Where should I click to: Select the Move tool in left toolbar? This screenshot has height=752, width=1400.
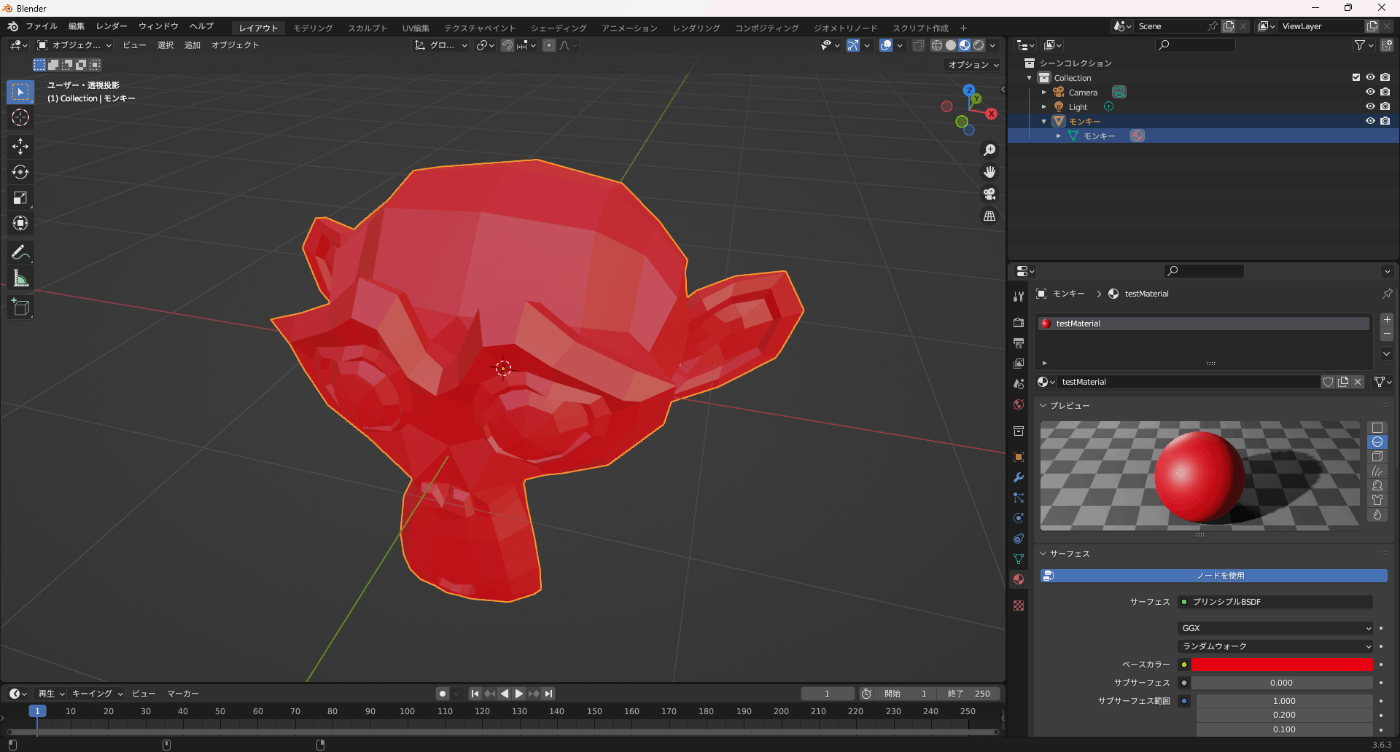[20, 146]
